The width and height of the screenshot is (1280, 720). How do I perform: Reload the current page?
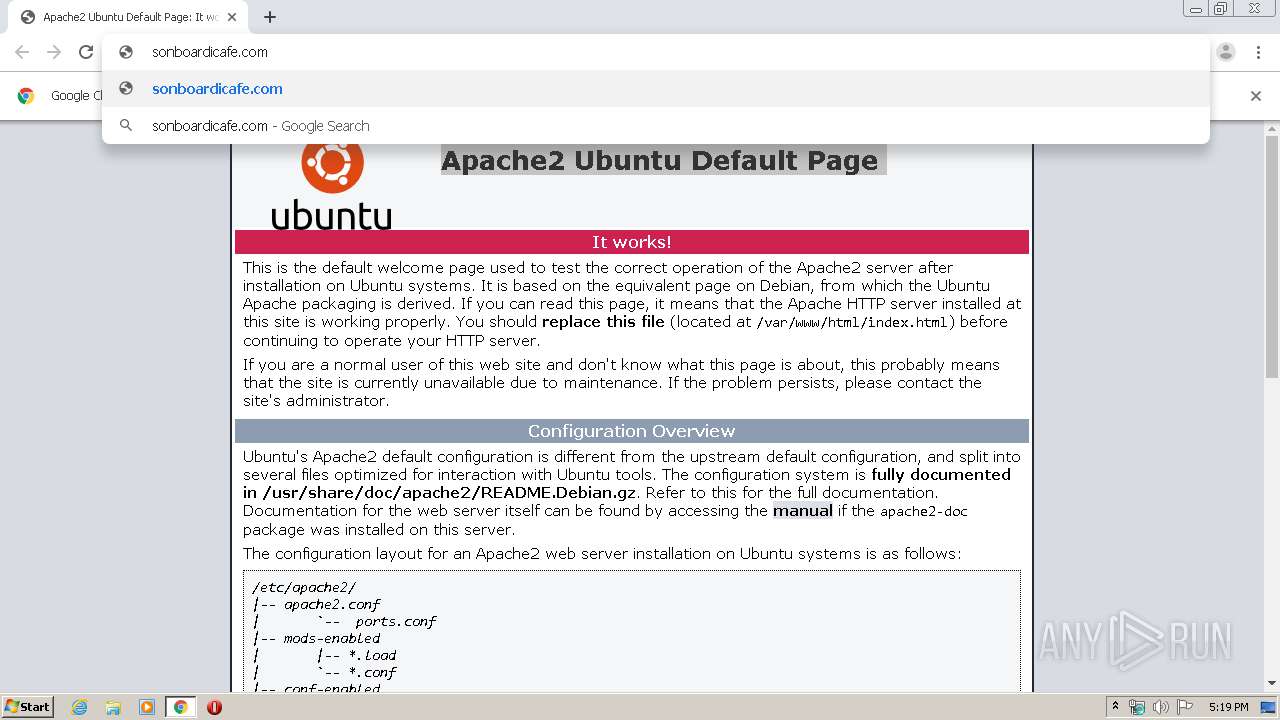(86, 52)
